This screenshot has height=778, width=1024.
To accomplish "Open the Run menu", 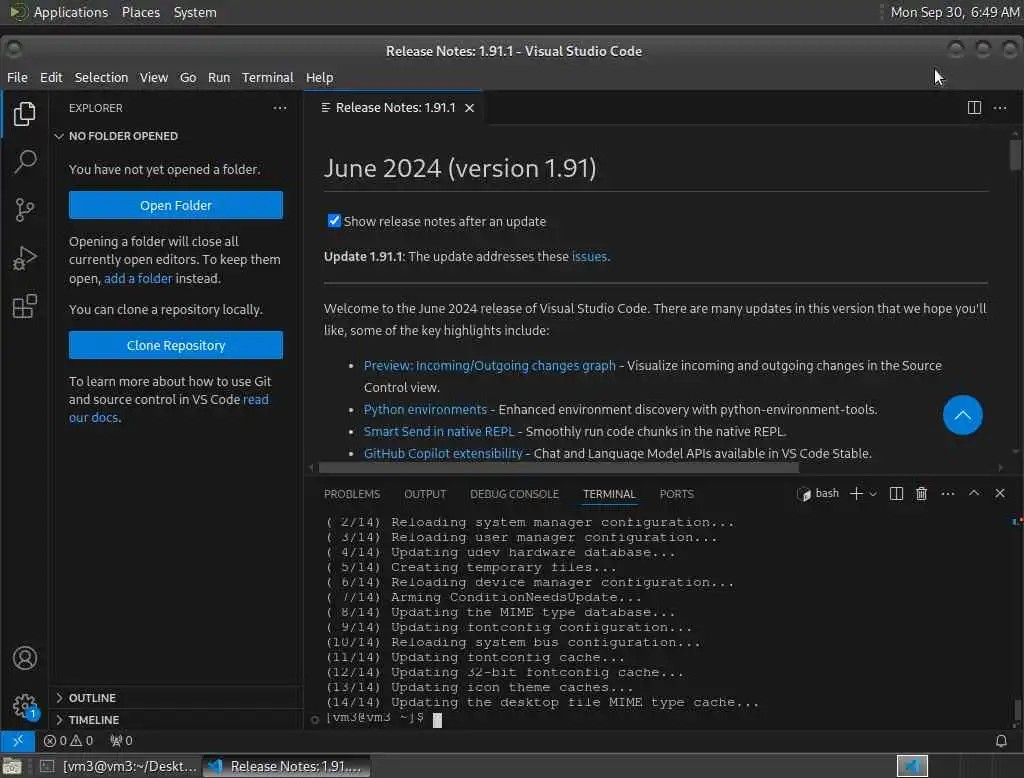I will click(219, 78).
